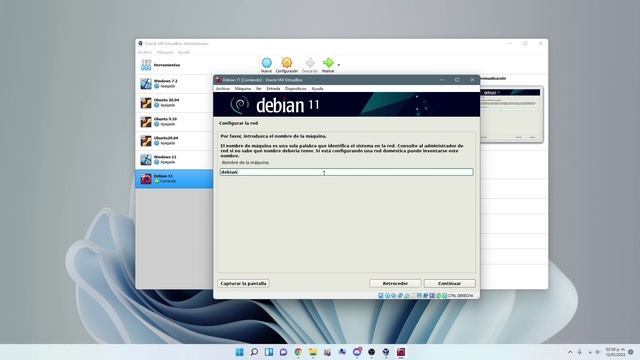Click the hard disk activity icon in VM status bar
The height and width of the screenshot is (360, 640).
[x=381, y=296]
